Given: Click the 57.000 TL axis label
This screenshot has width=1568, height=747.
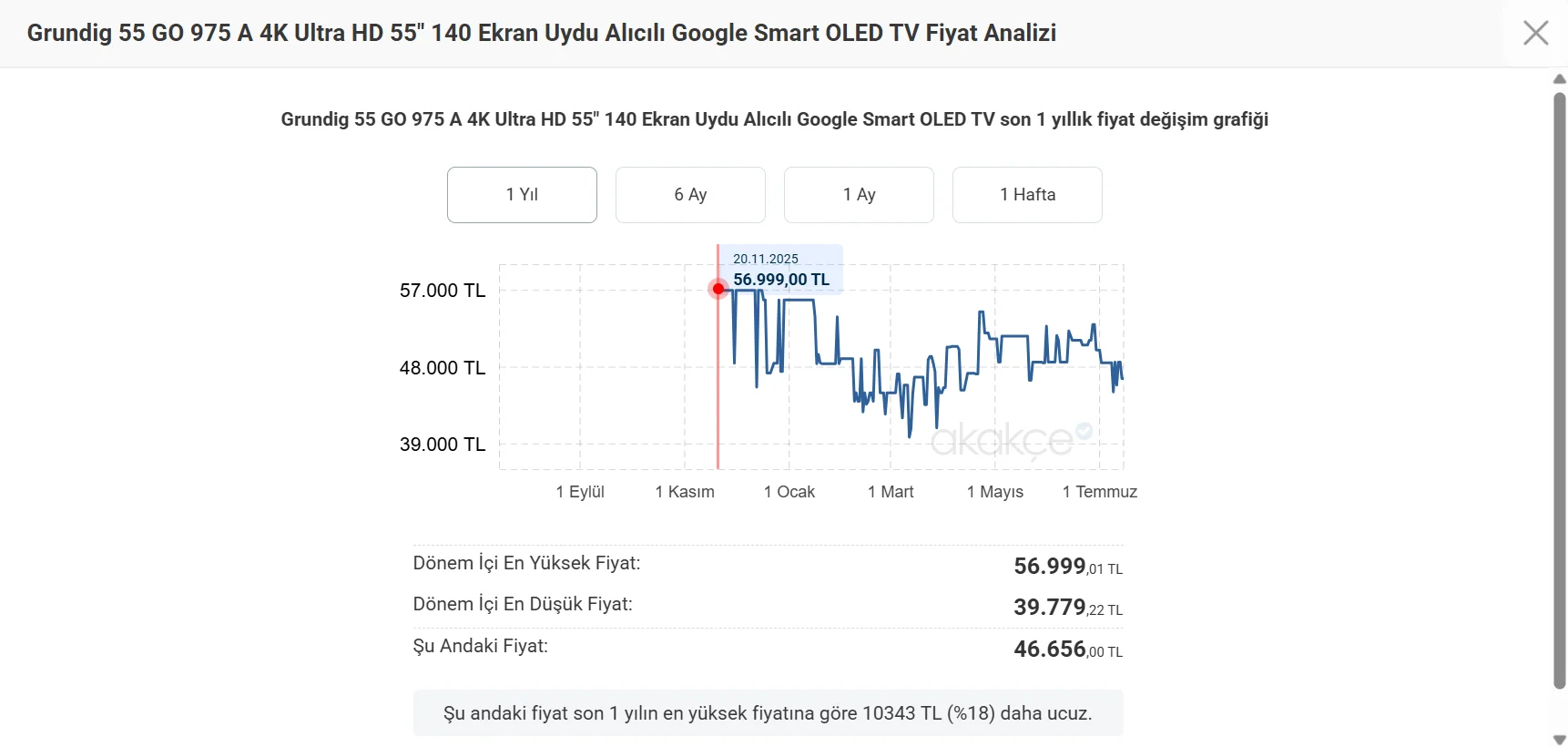Looking at the screenshot, I should (443, 291).
